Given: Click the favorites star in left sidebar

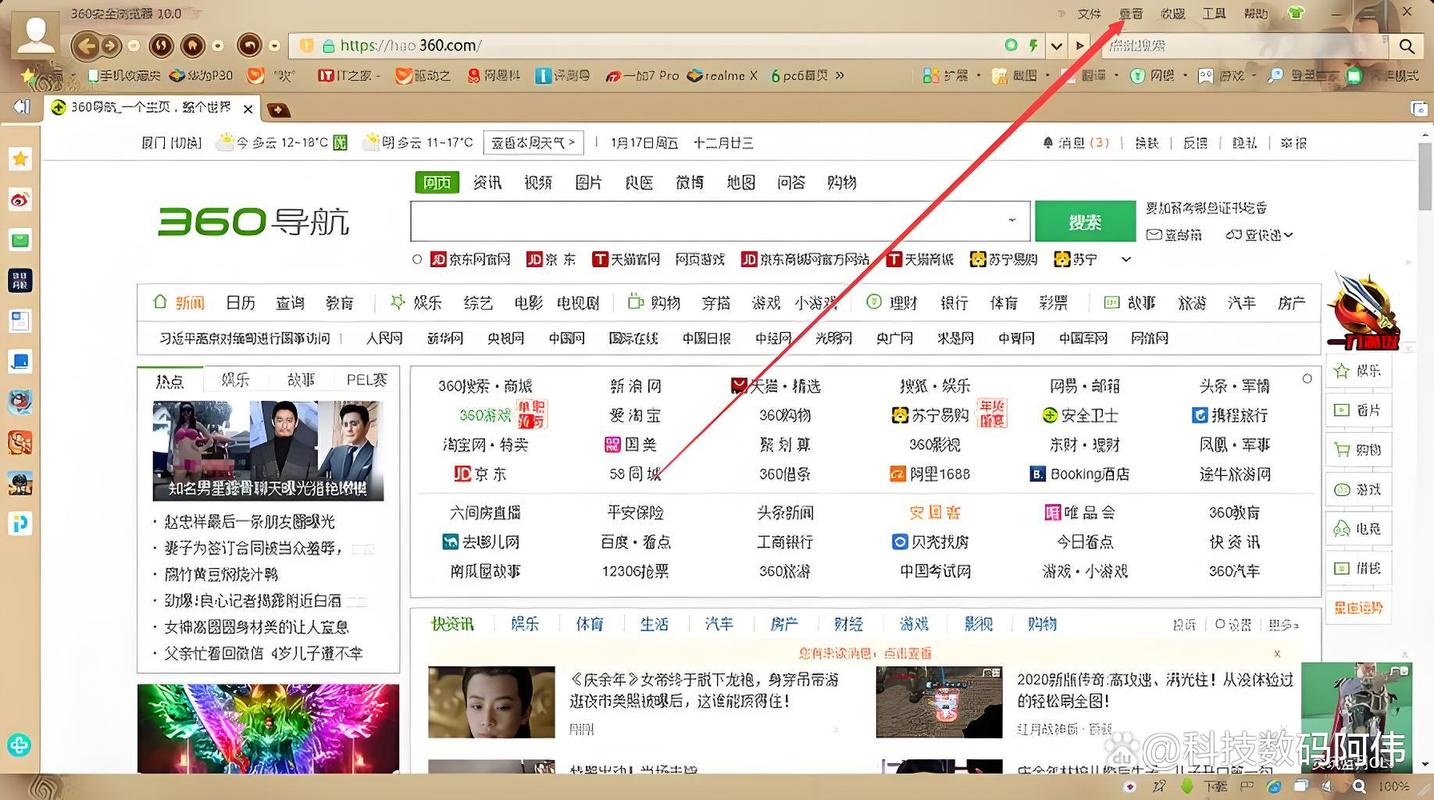Looking at the screenshot, I should [20, 158].
